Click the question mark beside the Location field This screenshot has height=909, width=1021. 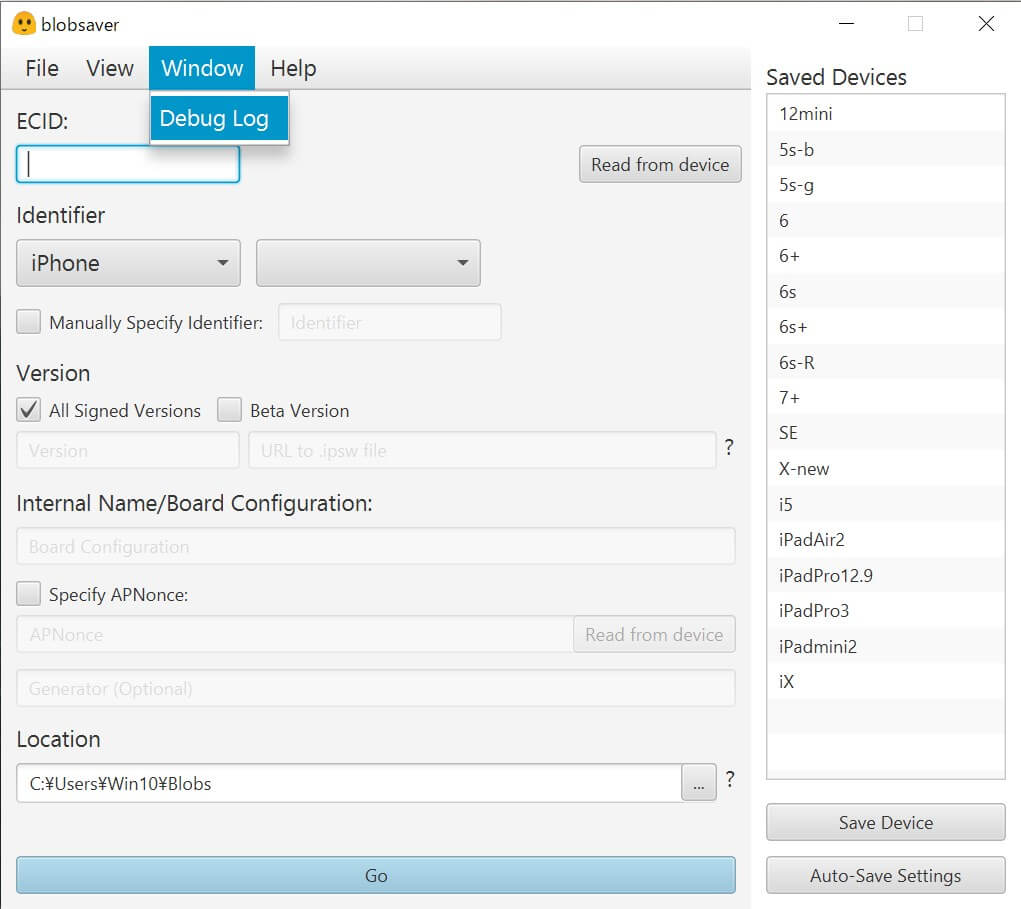[x=730, y=779]
